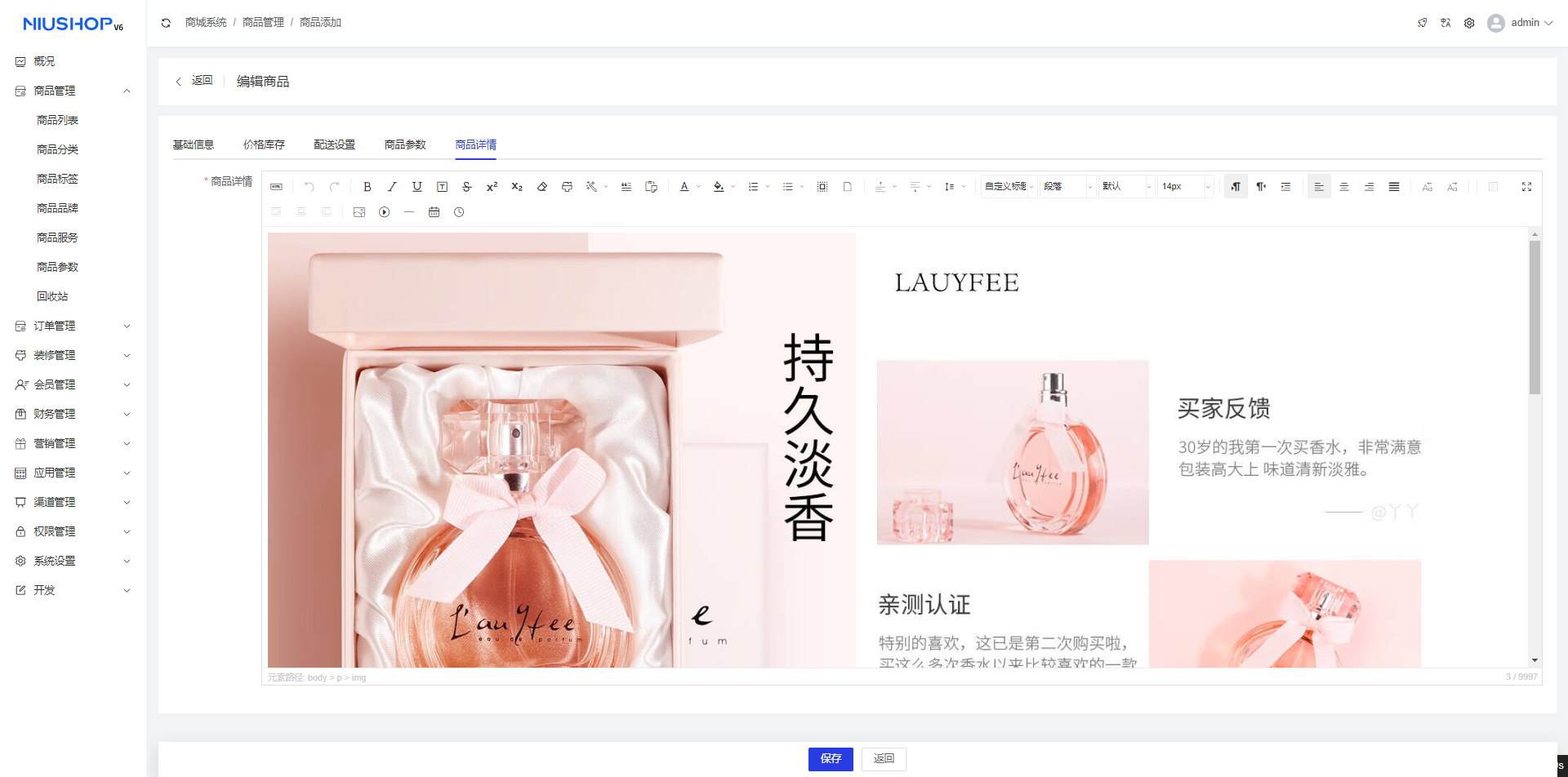
Task: Click the editor vertical scrollbar thumb
Action: pos(1535,318)
